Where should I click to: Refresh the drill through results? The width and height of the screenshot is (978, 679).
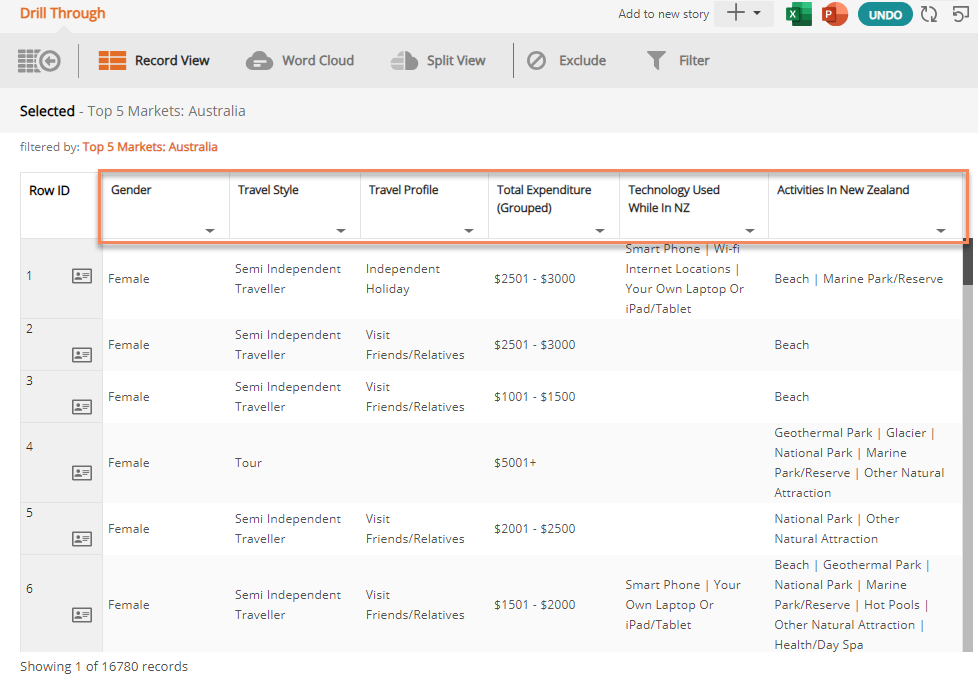tap(928, 15)
